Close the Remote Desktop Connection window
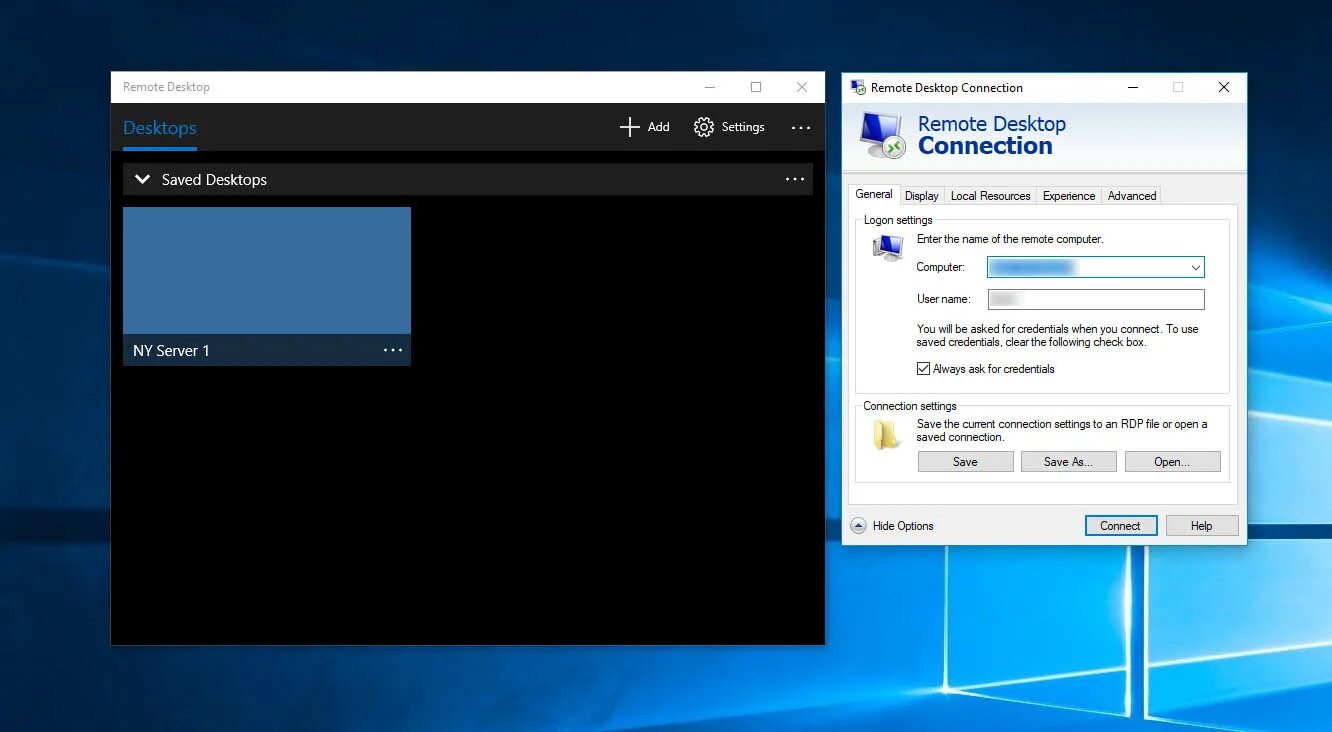The image size is (1332, 732). coord(1223,88)
